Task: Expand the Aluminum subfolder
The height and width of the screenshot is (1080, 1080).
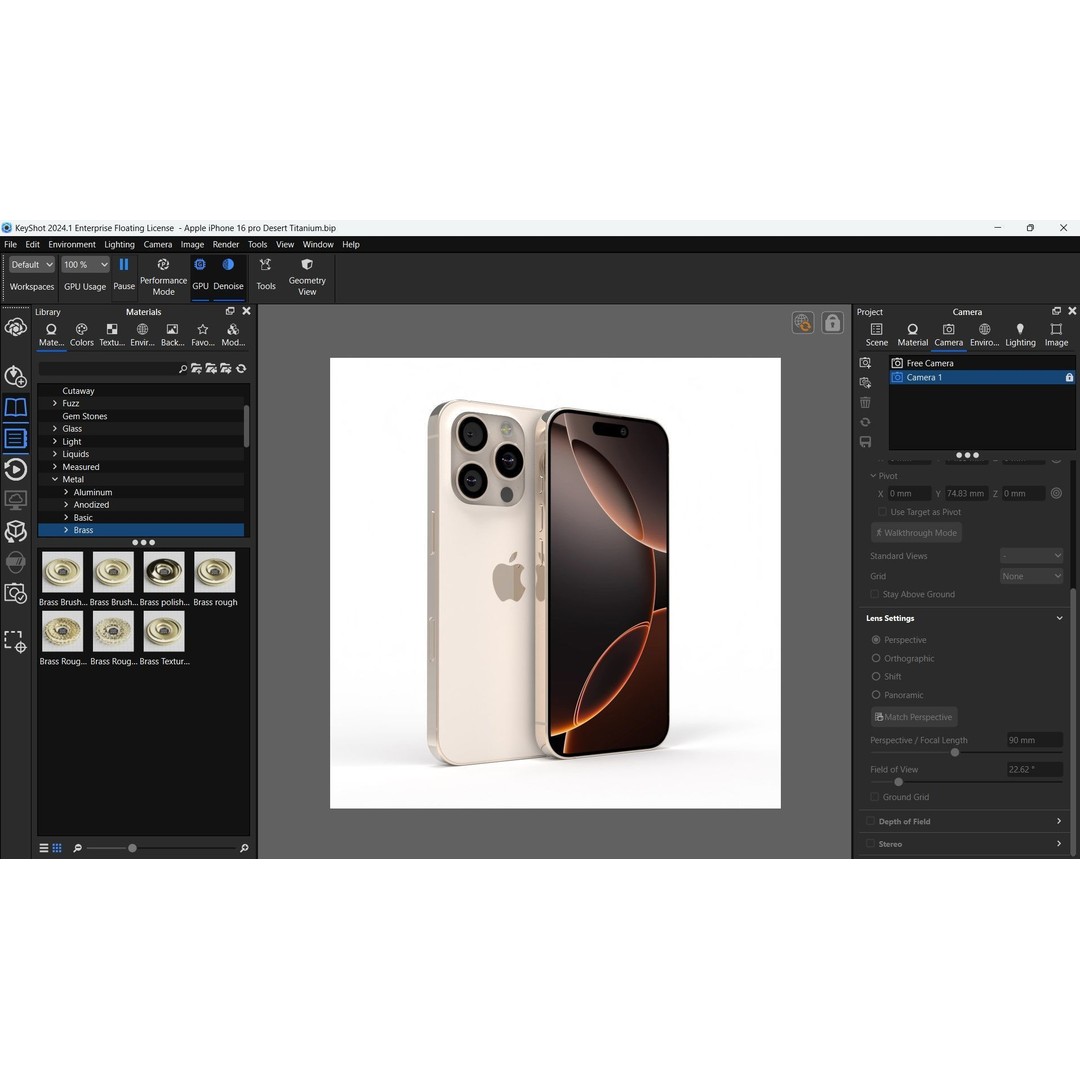Action: click(66, 492)
